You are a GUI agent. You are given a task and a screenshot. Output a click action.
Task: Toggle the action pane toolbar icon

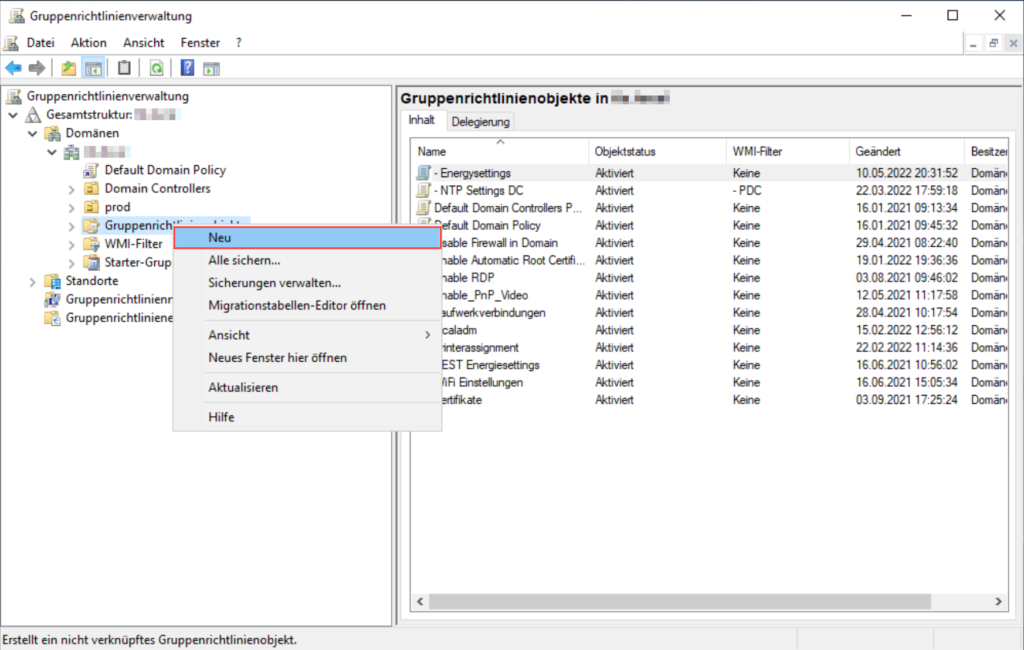(211, 68)
